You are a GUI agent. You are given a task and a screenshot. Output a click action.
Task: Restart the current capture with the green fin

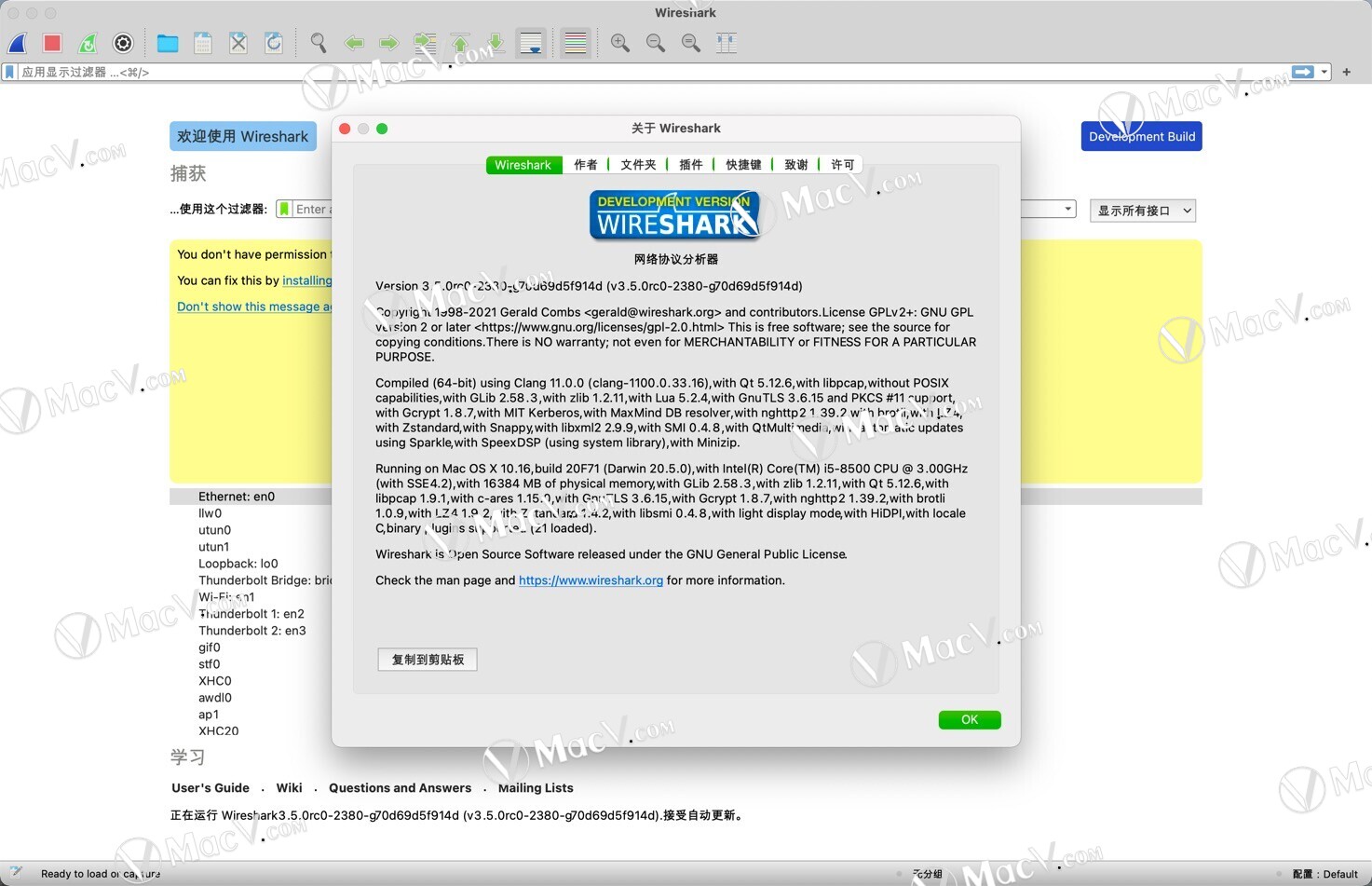coord(88,43)
